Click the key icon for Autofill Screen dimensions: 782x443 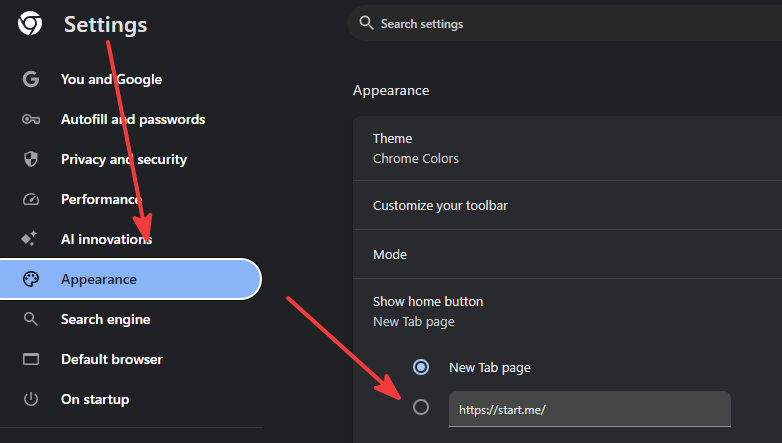point(30,119)
